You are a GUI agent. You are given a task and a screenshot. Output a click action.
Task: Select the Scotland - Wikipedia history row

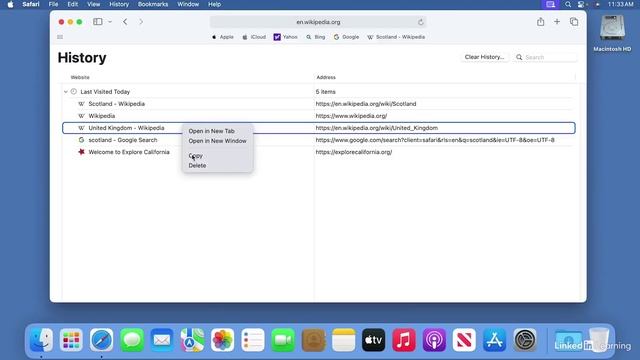tap(318, 104)
